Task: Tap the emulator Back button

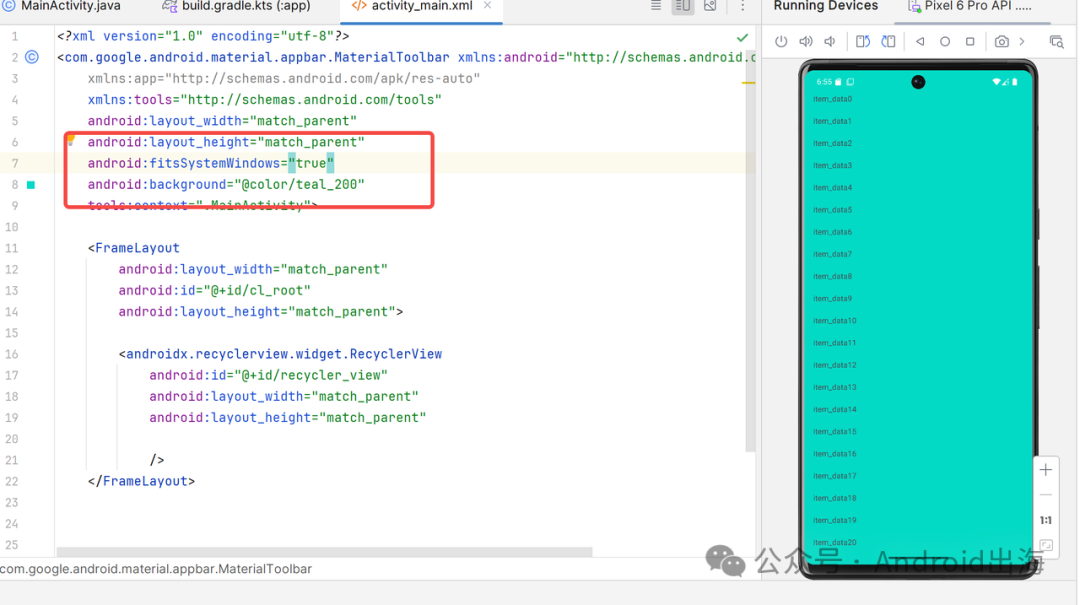Action: [920, 41]
